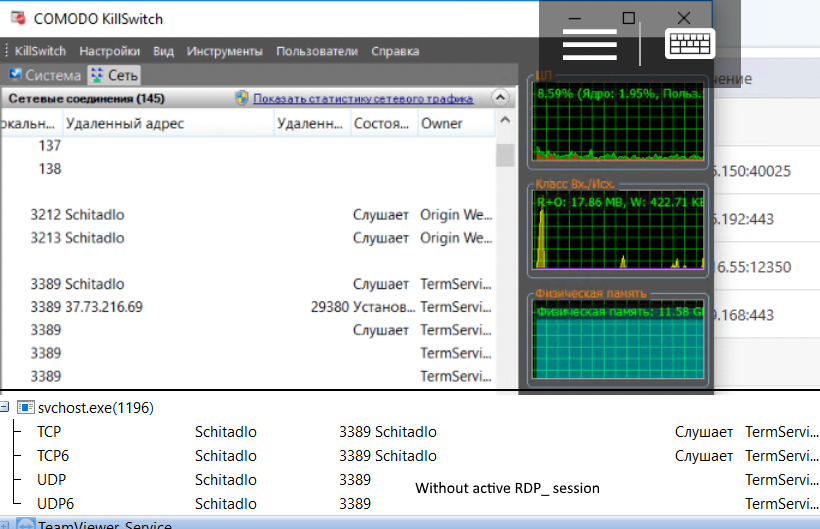
Task: Select the 37.73.216.69 connection row
Action: 248,307
